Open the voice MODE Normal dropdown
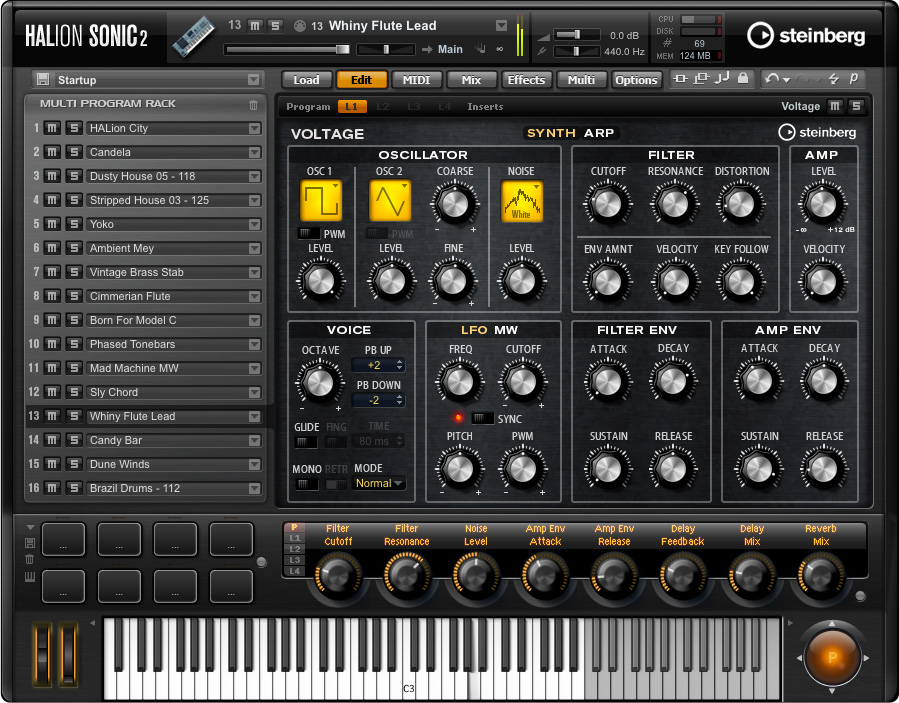899x703 pixels. point(380,483)
